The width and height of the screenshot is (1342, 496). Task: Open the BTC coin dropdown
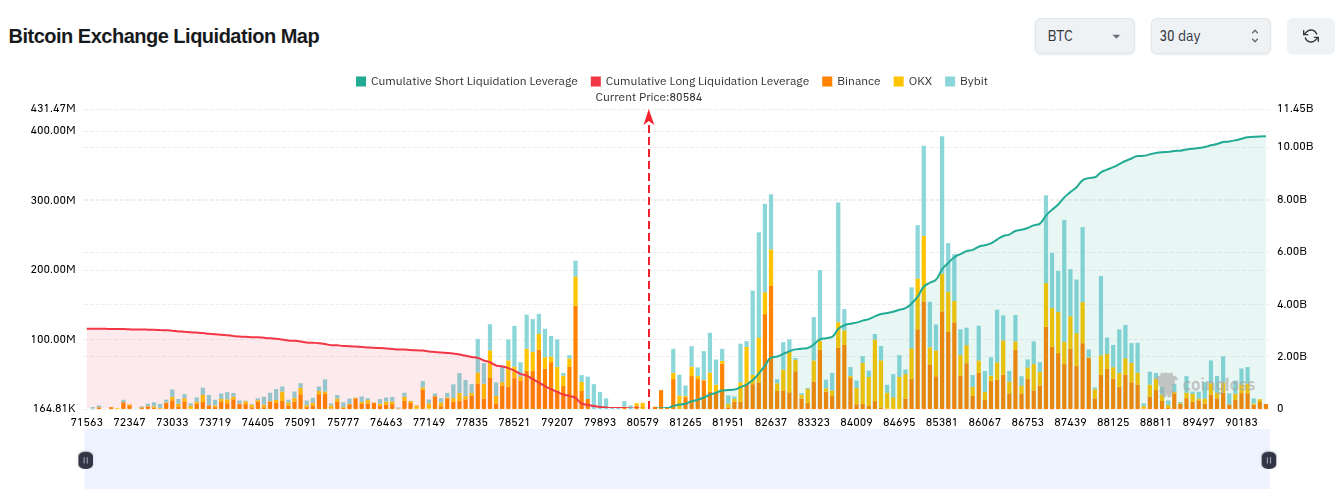(1084, 36)
